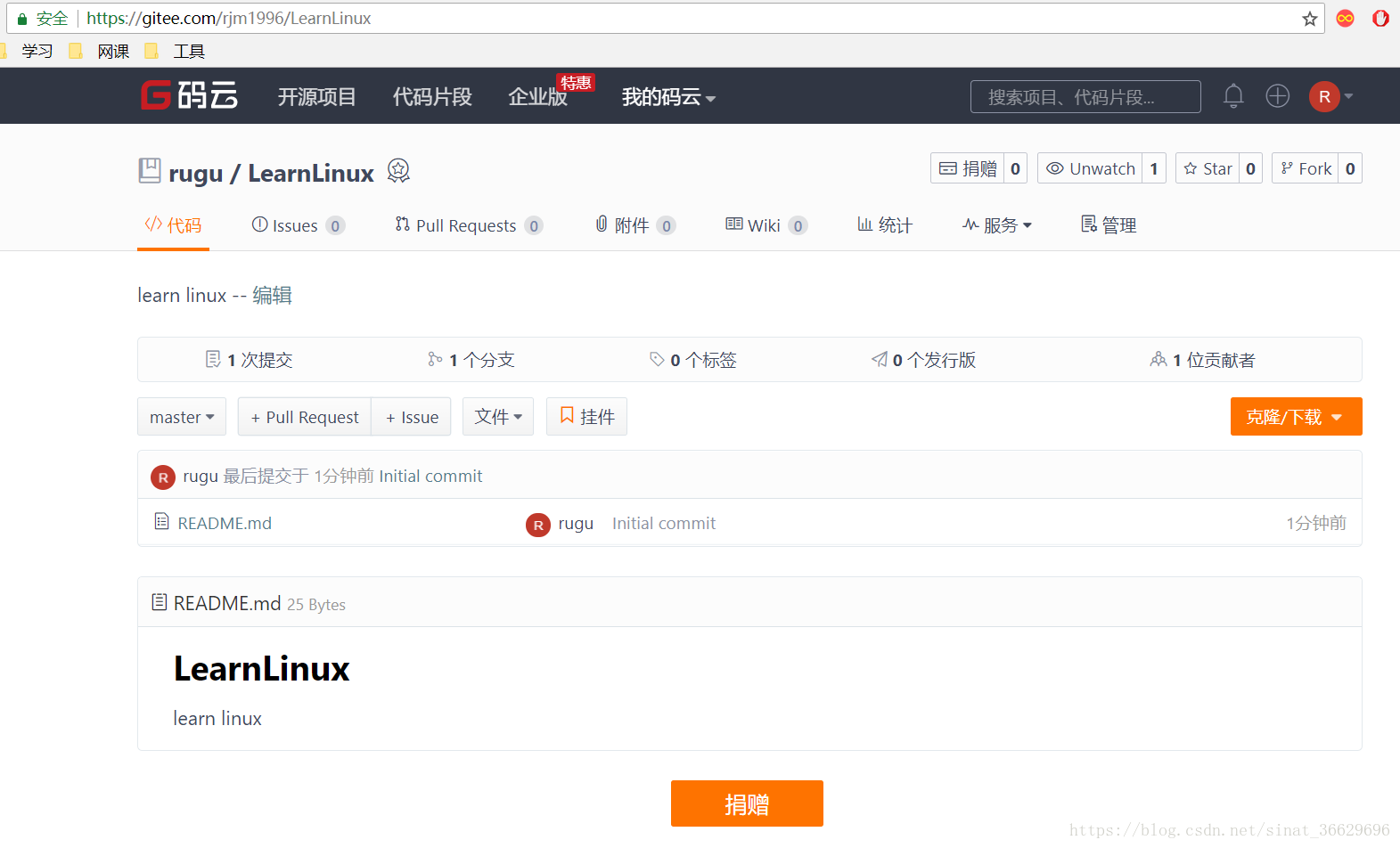The image size is (1400, 848).
Task: View 1 个分支 branches
Action: click(x=471, y=360)
